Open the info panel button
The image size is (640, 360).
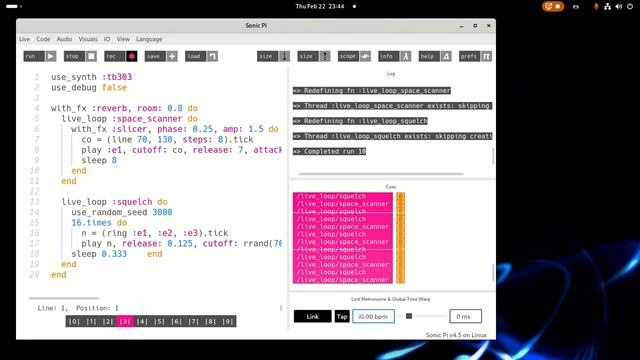[x=394, y=56]
